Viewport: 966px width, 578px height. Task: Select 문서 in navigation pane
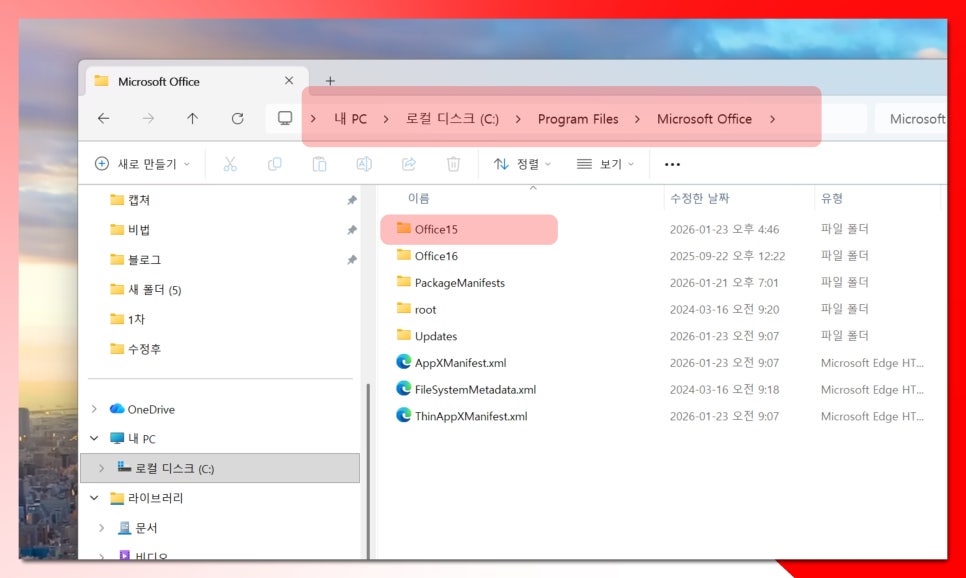click(x=138, y=527)
